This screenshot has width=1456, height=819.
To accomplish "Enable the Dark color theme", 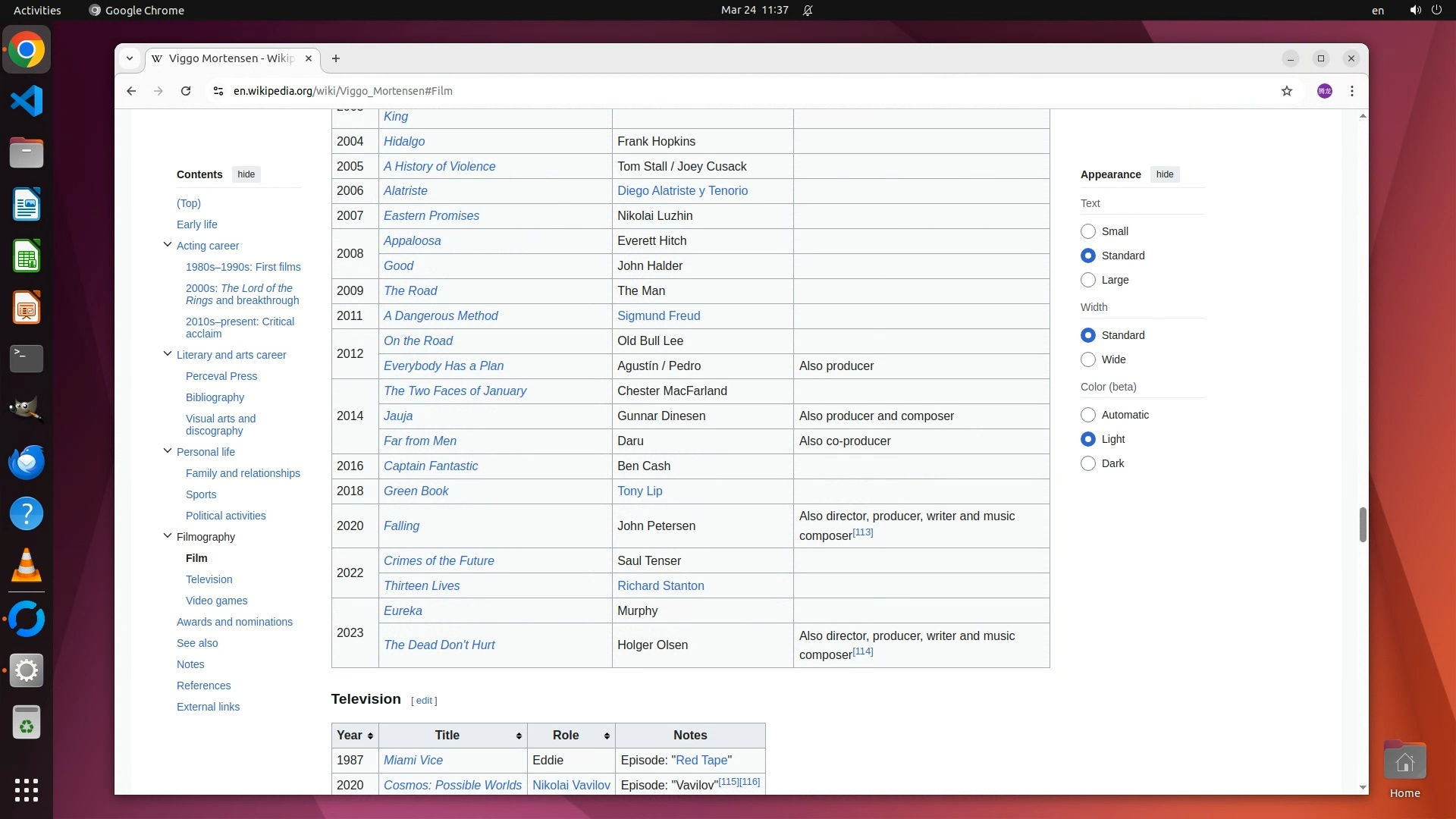I will [x=1088, y=463].
